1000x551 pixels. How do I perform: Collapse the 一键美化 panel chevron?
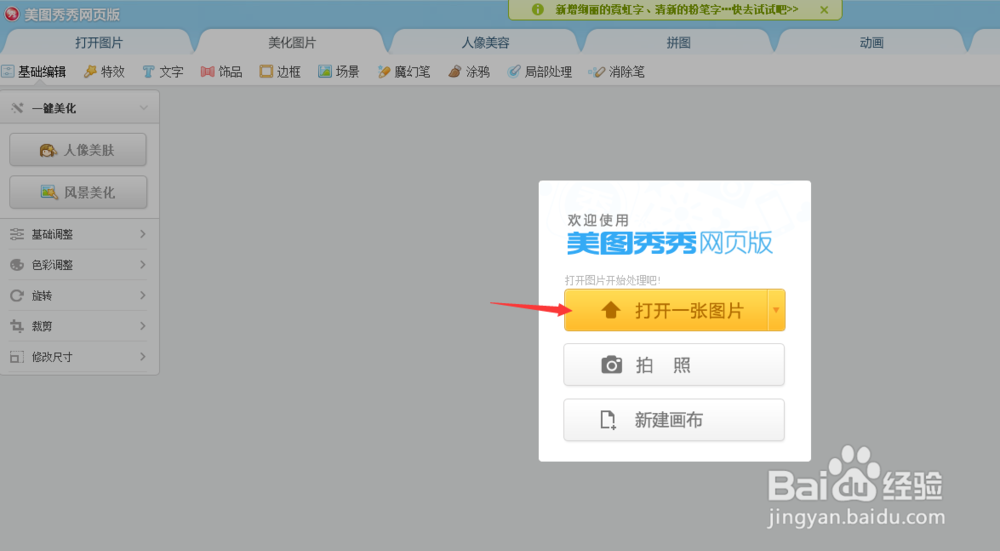click(143, 108)
